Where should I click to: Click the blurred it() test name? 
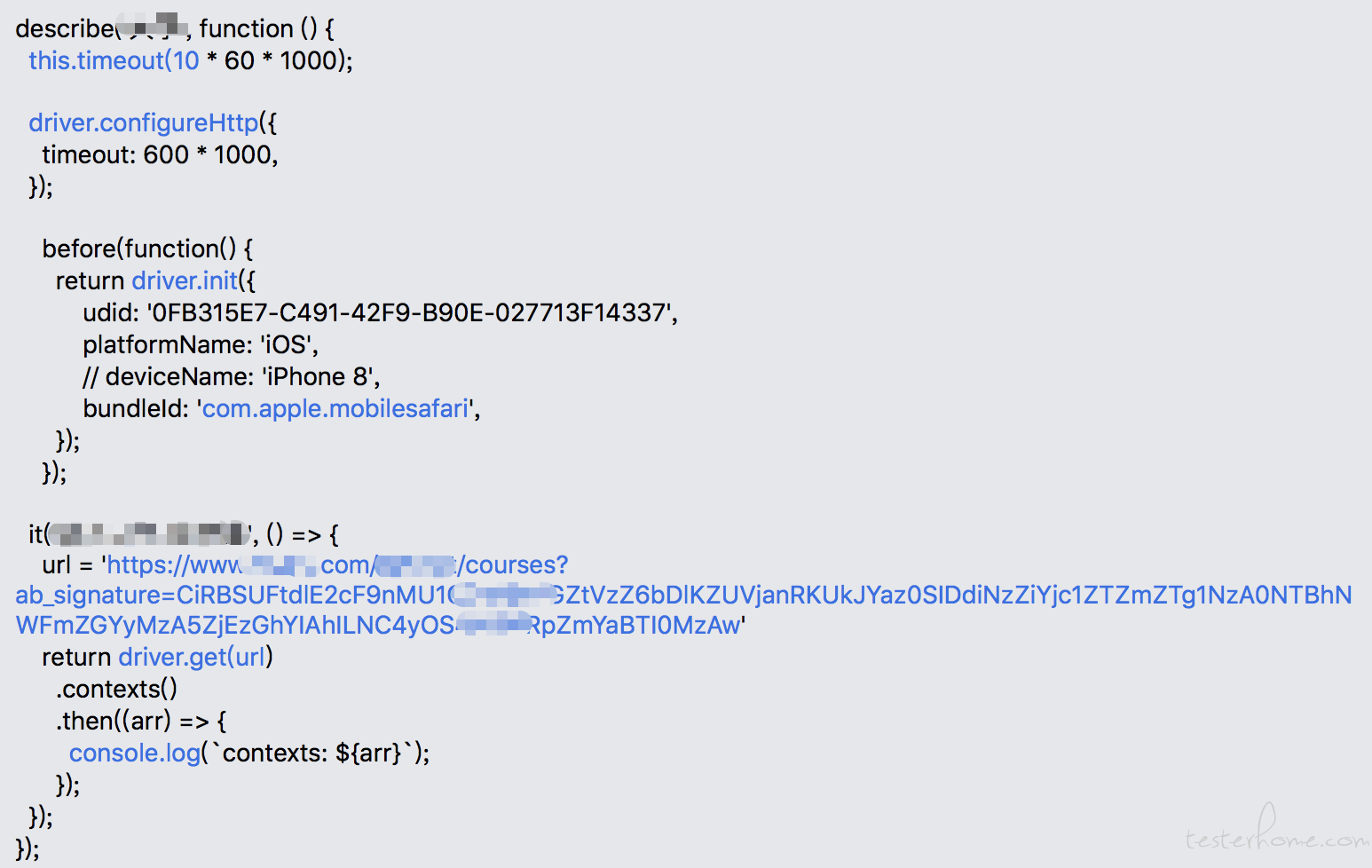149,533
